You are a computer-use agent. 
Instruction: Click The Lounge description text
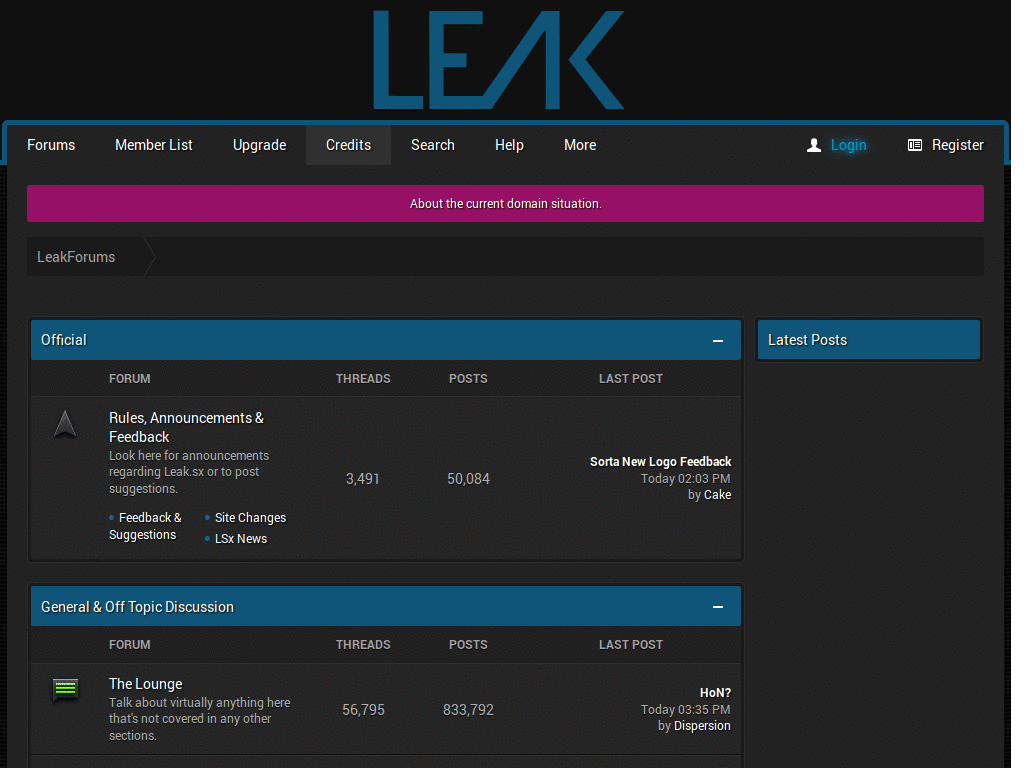(x=199, y=719)
